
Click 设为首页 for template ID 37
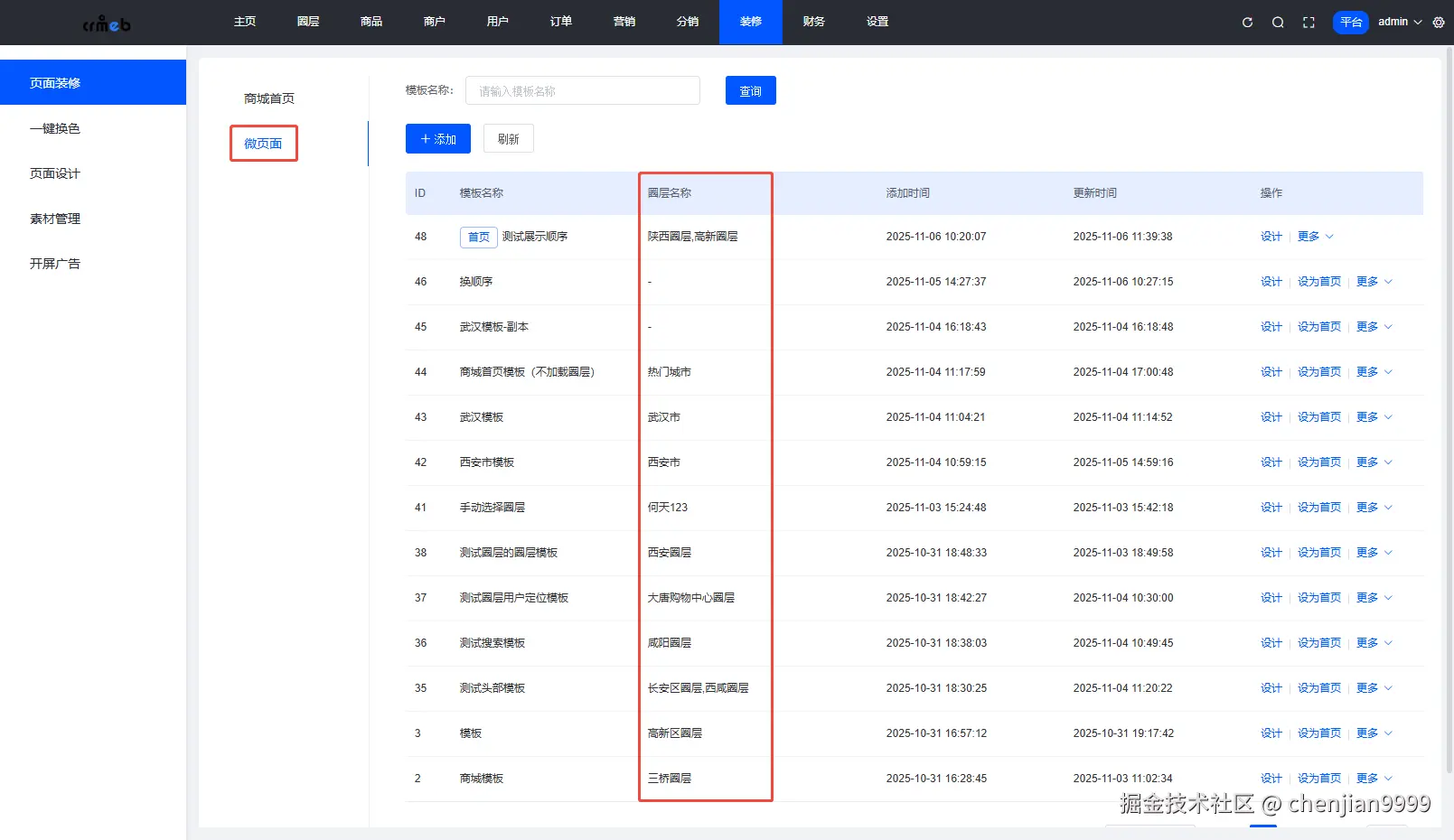click(x=1319, y=598)
